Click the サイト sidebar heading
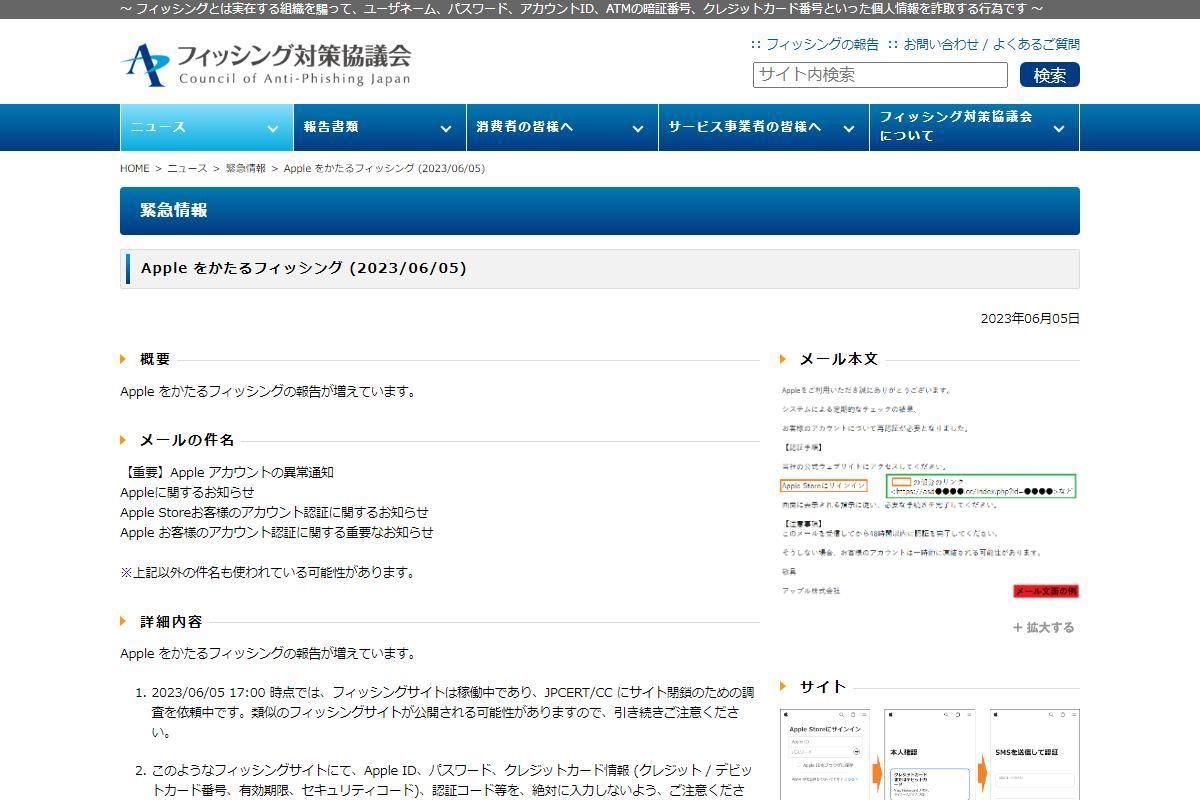The width and height of the screenshot is (1200, 800). [823, 687]
